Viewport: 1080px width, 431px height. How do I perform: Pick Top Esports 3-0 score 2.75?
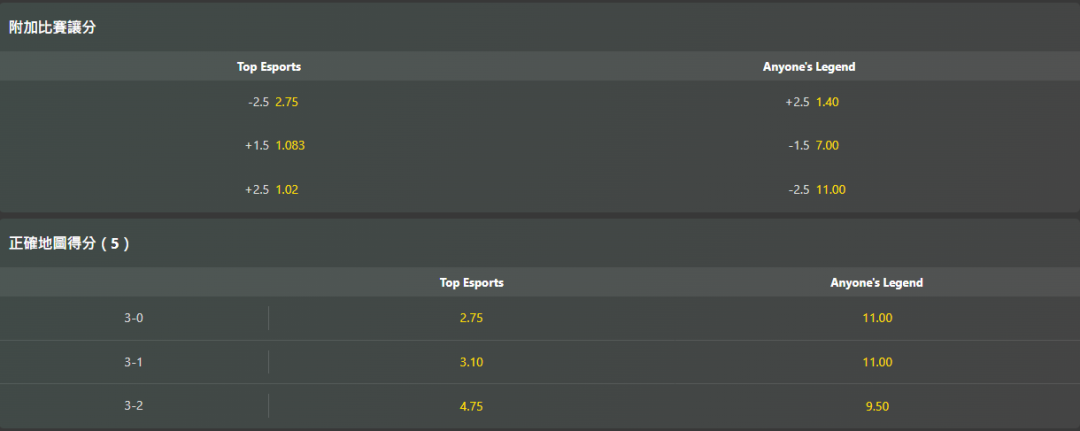coord(471,318)
